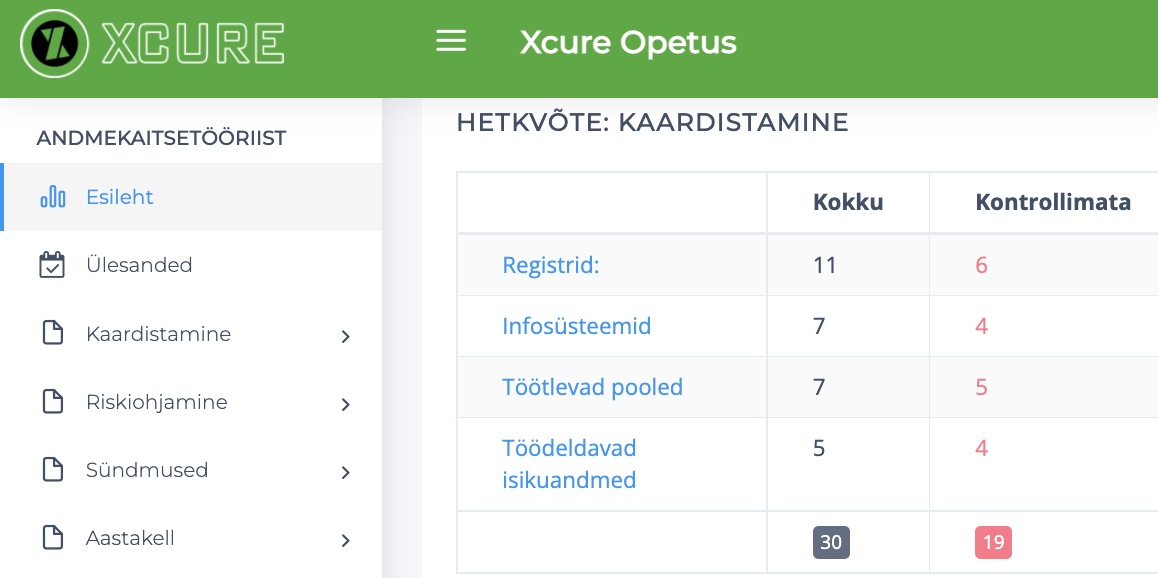This screenshot has height=578, width=1158.
Task: Click the Ülesanded calendar icon
Action: 52,265
